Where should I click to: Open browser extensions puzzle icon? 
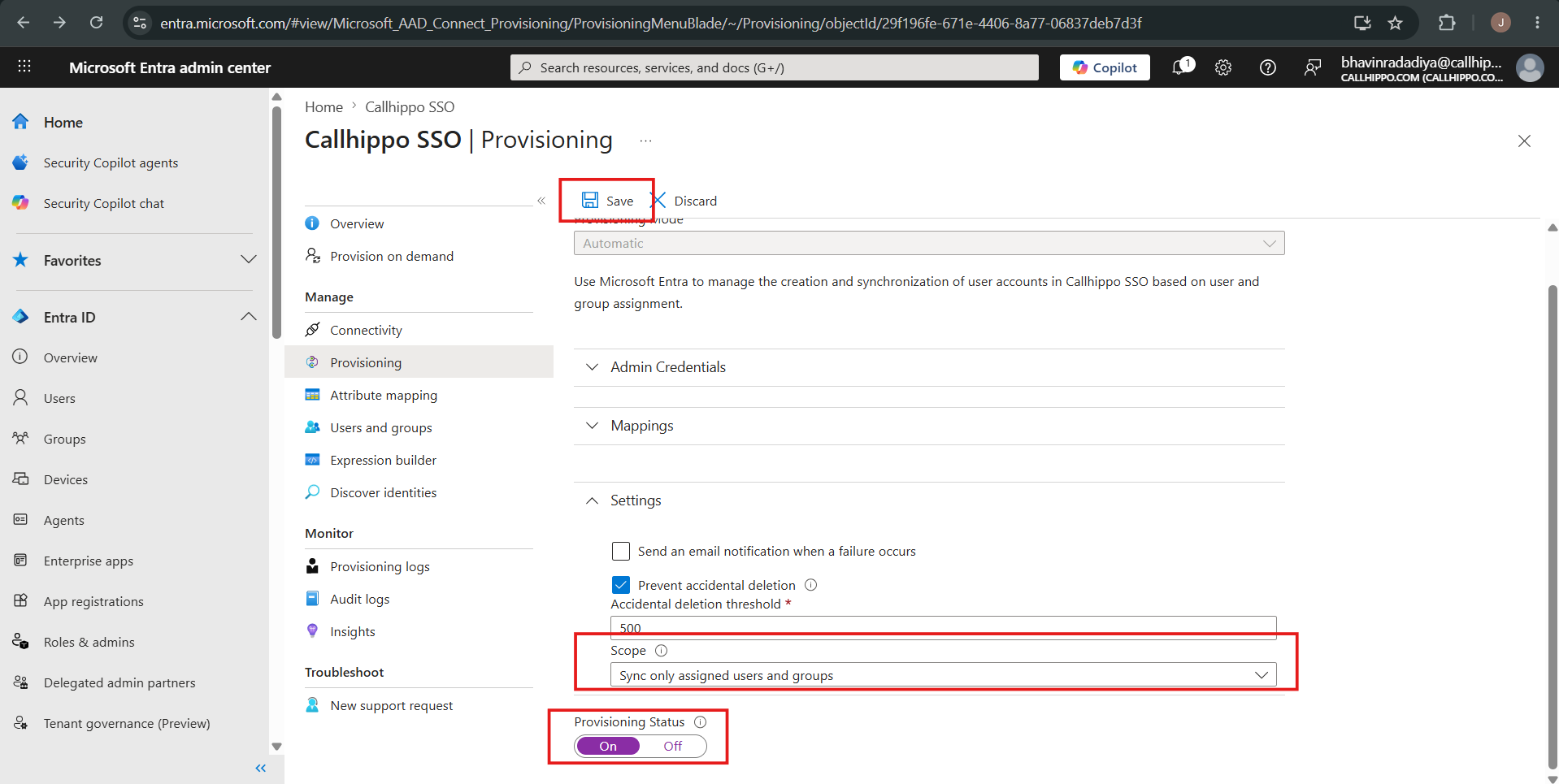[x=1447, y=23]
